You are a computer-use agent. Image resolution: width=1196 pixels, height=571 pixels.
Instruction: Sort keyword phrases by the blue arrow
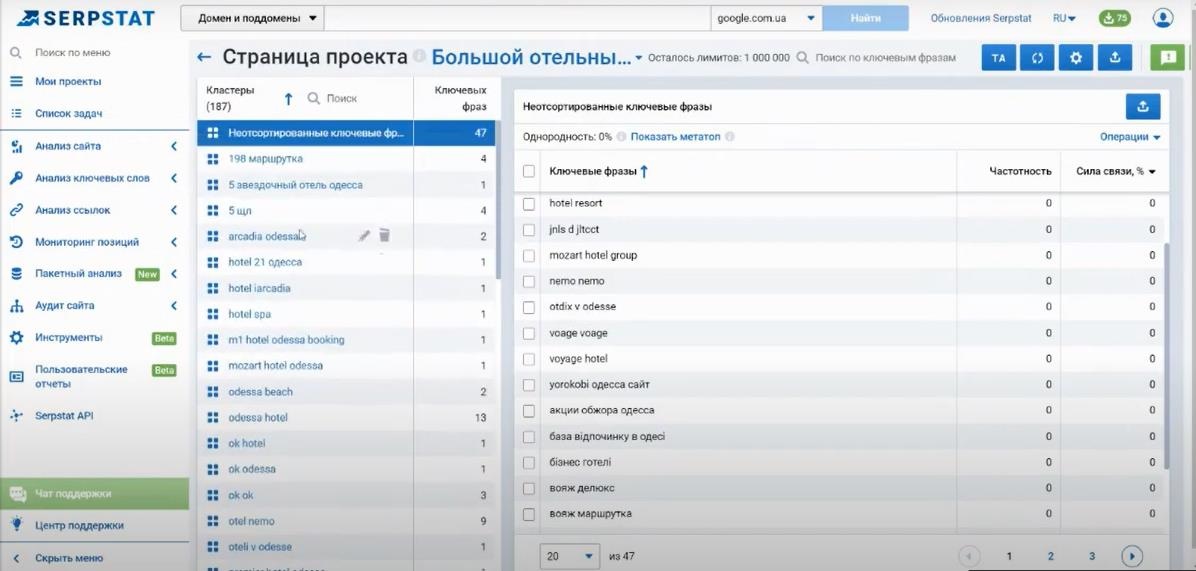coord(644,172)
